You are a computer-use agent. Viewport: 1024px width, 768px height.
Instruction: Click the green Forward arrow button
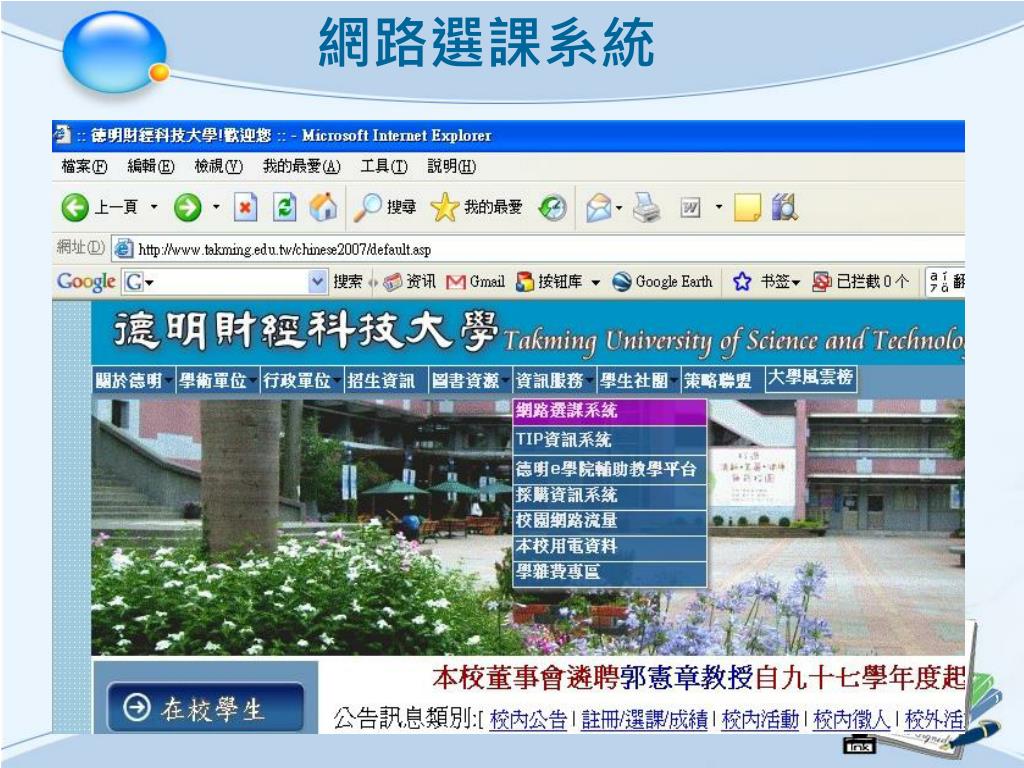point(187,208)
